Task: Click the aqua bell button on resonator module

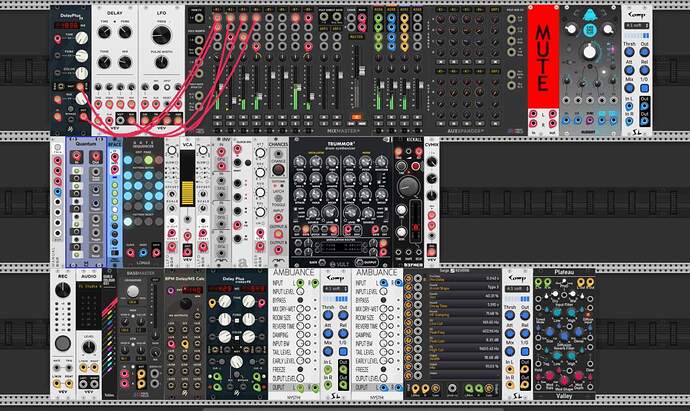Action: pyautogui.click(x=589, y=15)
